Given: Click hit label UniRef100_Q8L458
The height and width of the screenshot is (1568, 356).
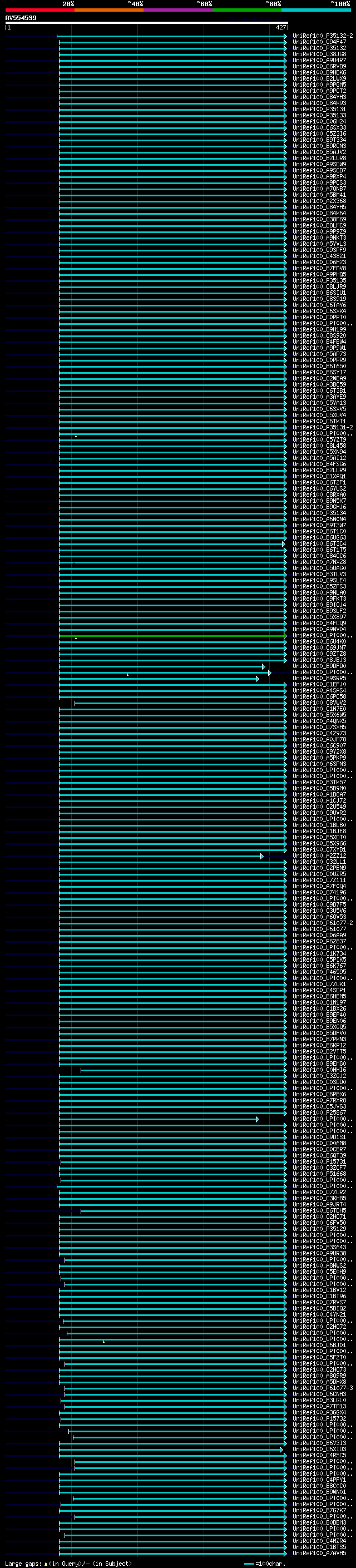Looking at the screenshot, I should 319,446.
